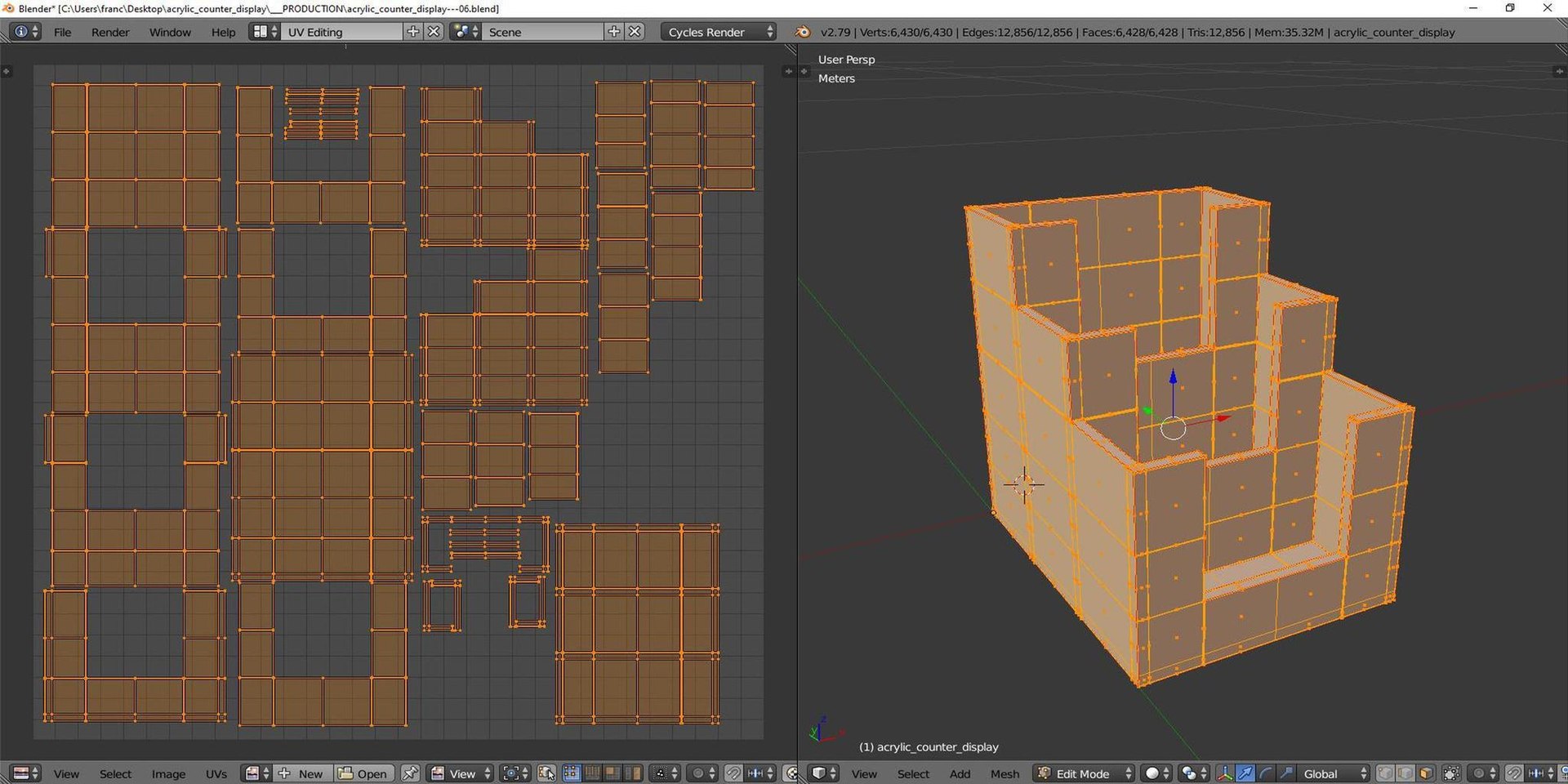This screenshot has width=1568, height=784.
Task: Open the Info editor type selector
Action: 24,32
